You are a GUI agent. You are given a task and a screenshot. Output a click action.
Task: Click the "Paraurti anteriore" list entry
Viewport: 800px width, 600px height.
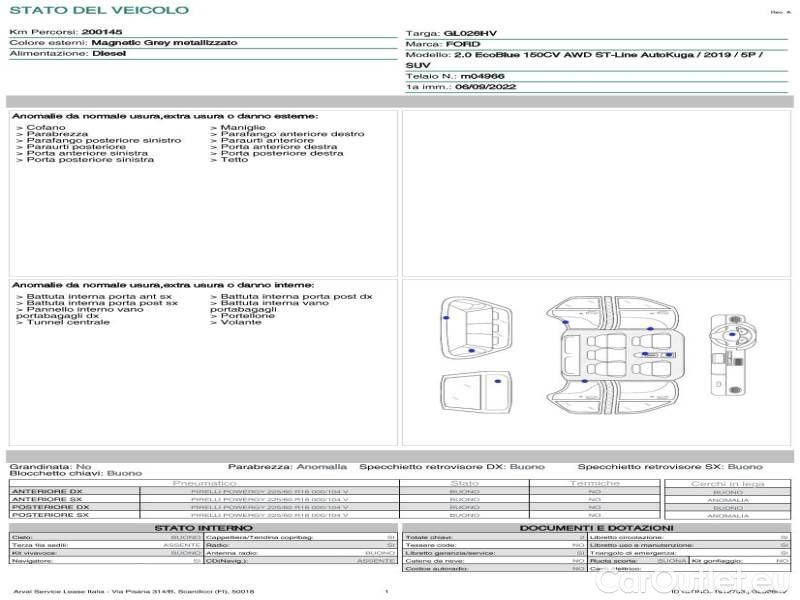[267, 140]
